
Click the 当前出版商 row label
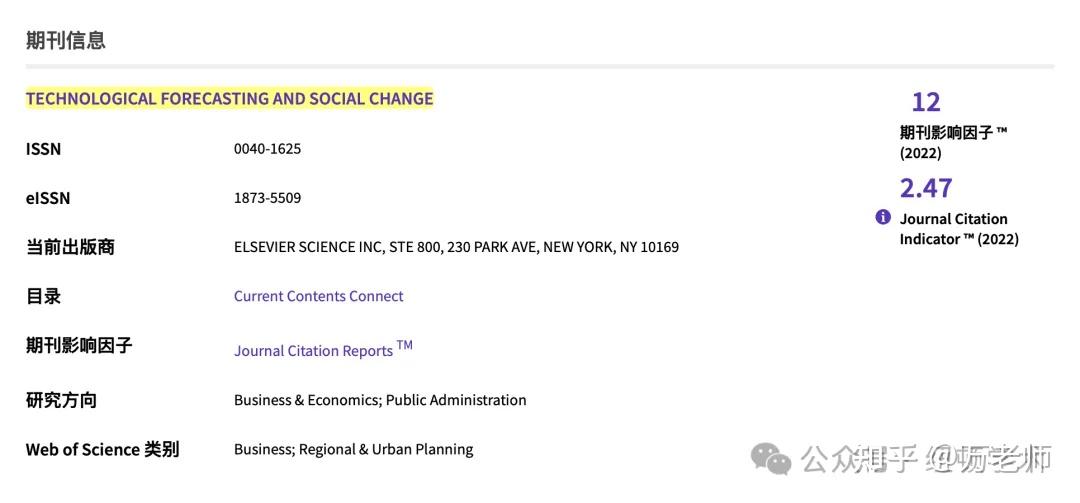pyautogui.click(x=70, y=247)
